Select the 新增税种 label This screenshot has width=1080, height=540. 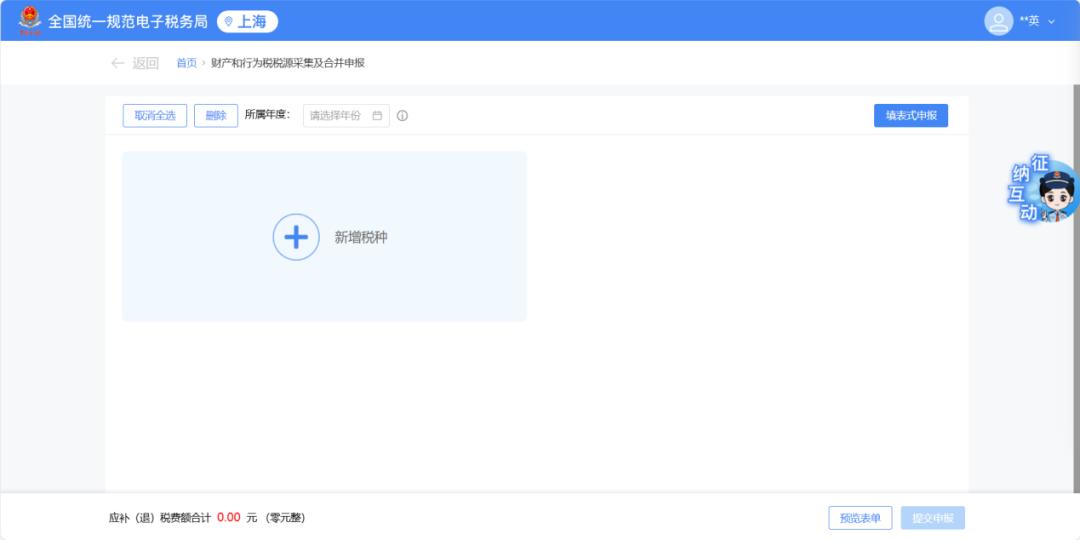click(361, 238)
